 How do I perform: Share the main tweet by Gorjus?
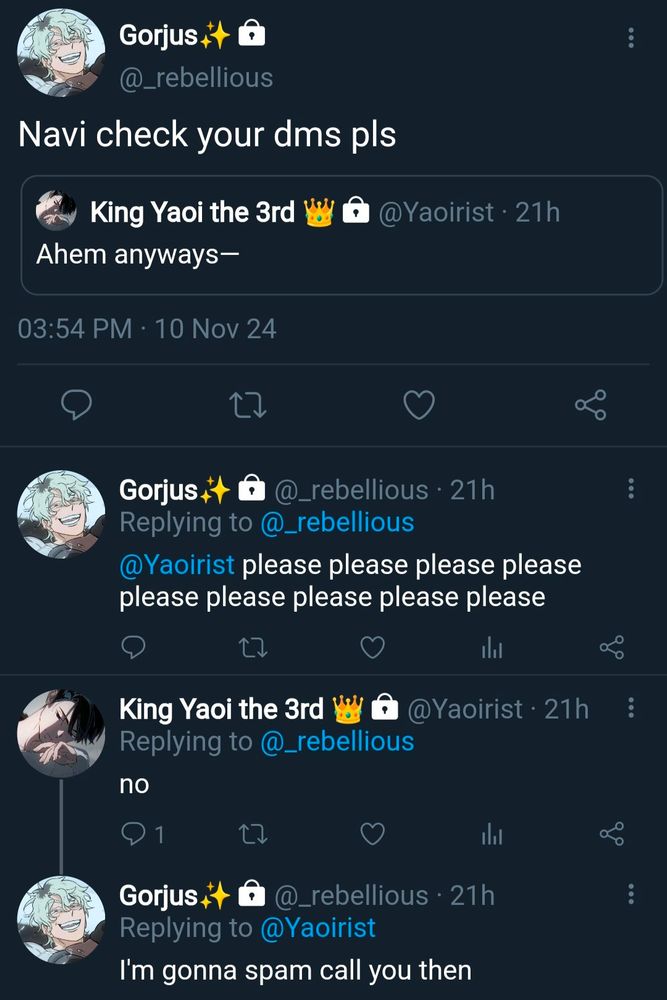[590, 405]
